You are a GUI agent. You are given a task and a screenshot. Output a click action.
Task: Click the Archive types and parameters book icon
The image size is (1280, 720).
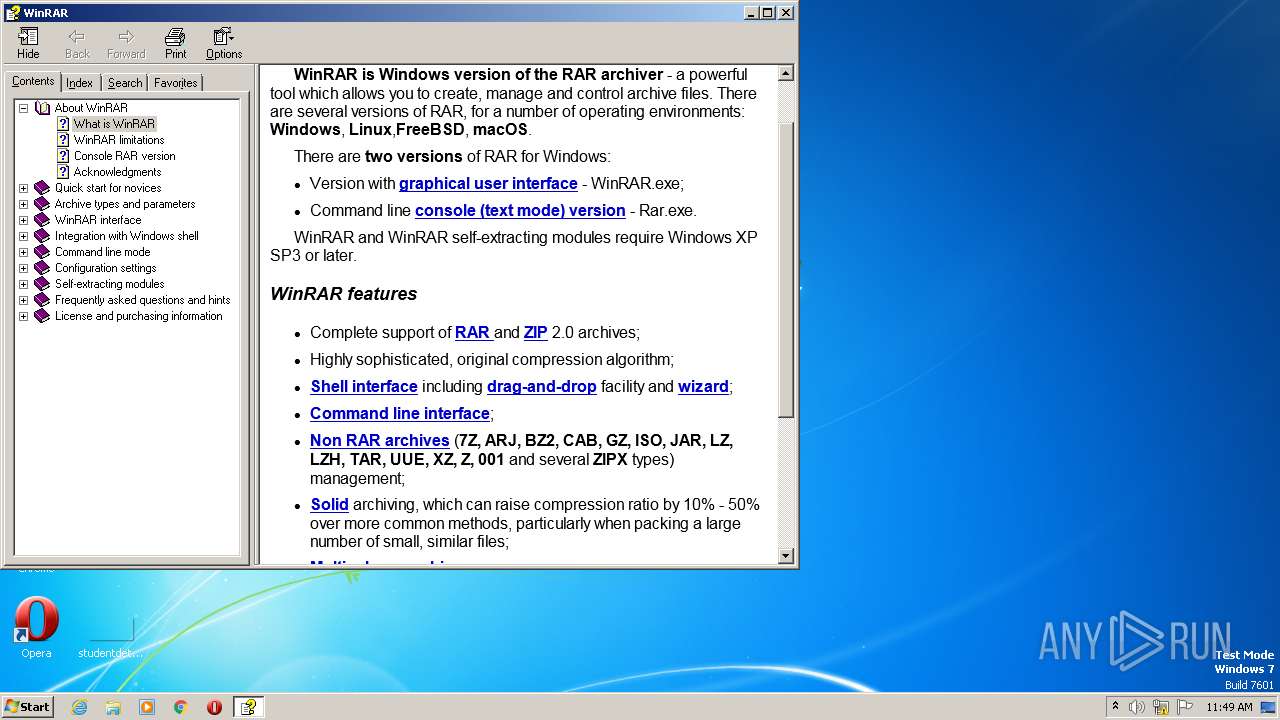point(42,204)
